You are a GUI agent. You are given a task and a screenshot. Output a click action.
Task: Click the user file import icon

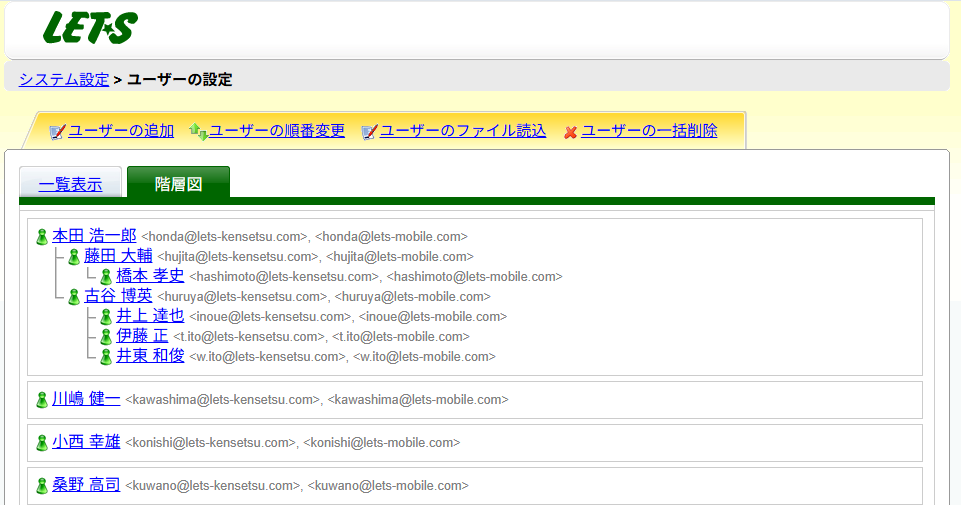click(x=369, y=132)
